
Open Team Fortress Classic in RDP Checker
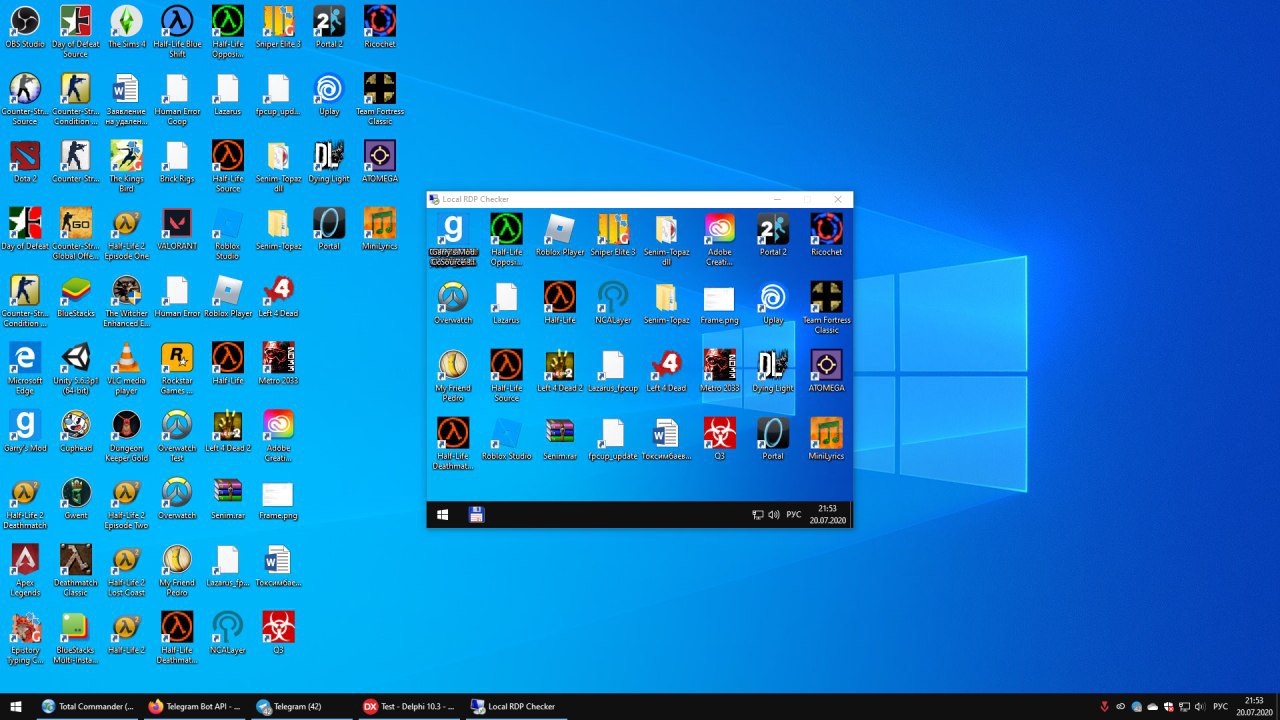coord(826,307)
